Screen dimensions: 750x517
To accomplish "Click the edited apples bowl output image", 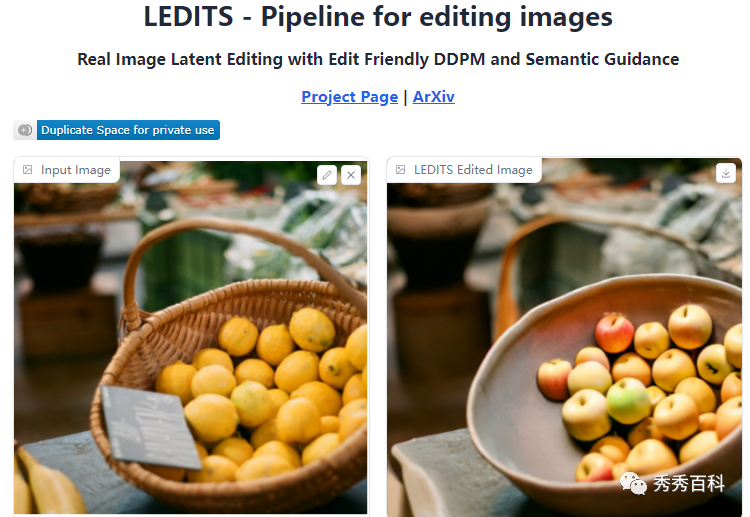I will pos(564,338).
